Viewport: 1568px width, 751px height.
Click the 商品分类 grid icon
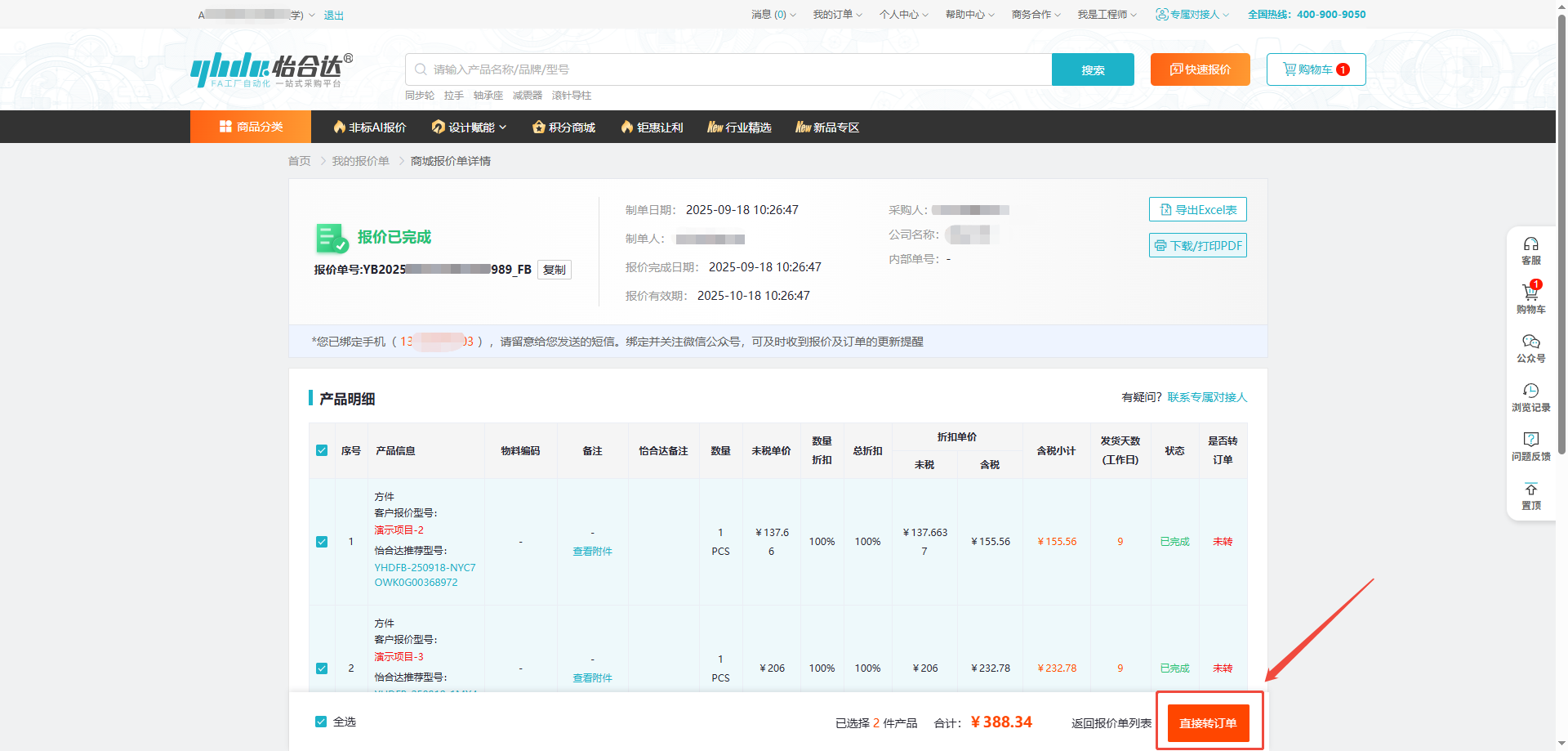(x=225, y=127)
